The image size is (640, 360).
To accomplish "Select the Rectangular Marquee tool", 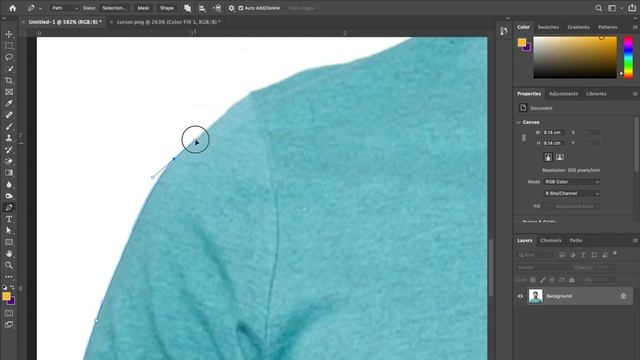I will 9,46.
